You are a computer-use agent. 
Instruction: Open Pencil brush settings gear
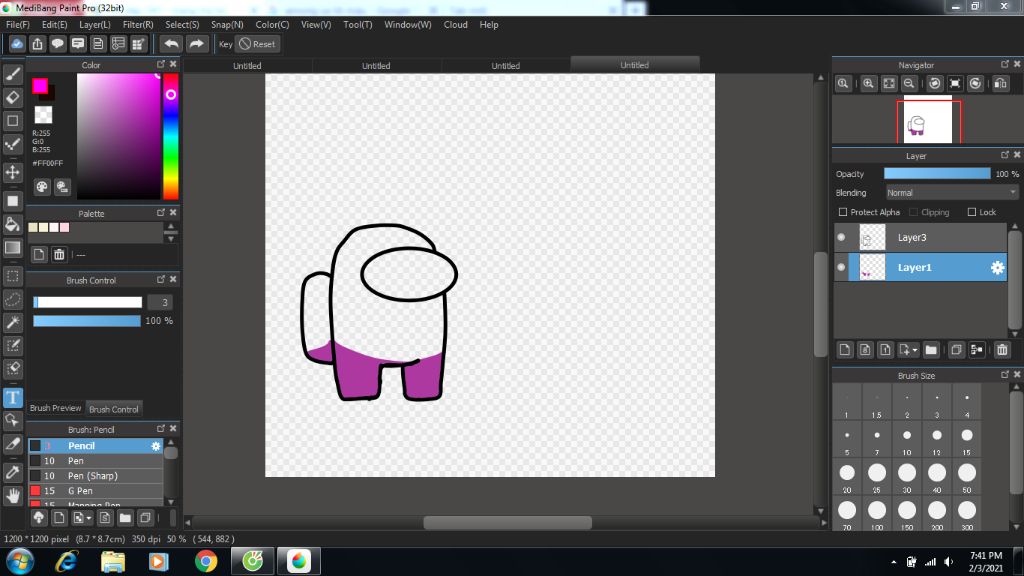tap(155, 446)
